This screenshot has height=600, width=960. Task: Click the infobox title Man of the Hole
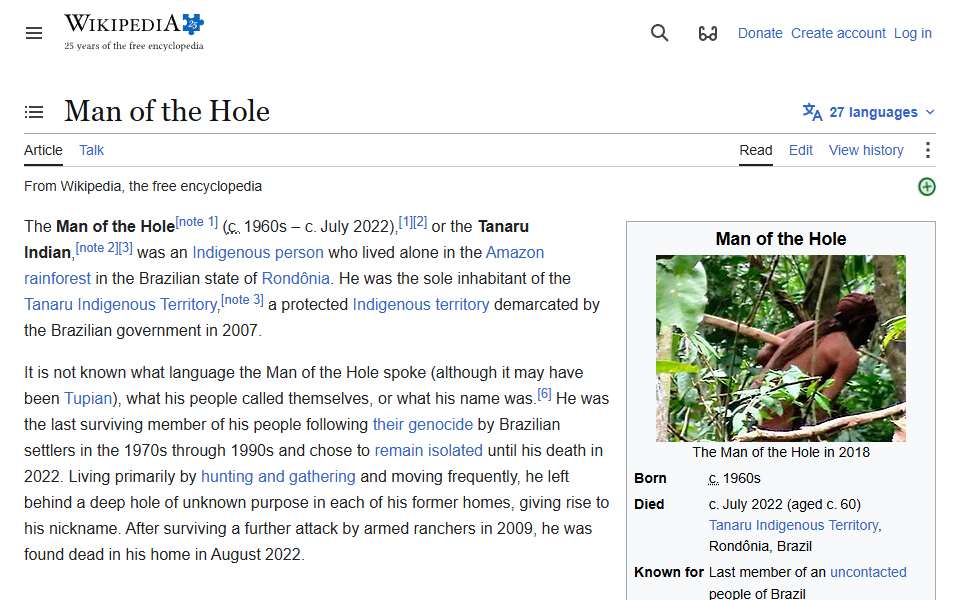click(781, 239)
